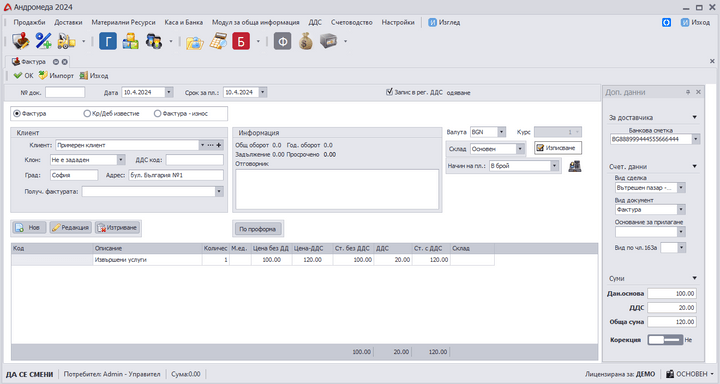
Task: Click the OK checkmark toolbar item
Action: 23,75
